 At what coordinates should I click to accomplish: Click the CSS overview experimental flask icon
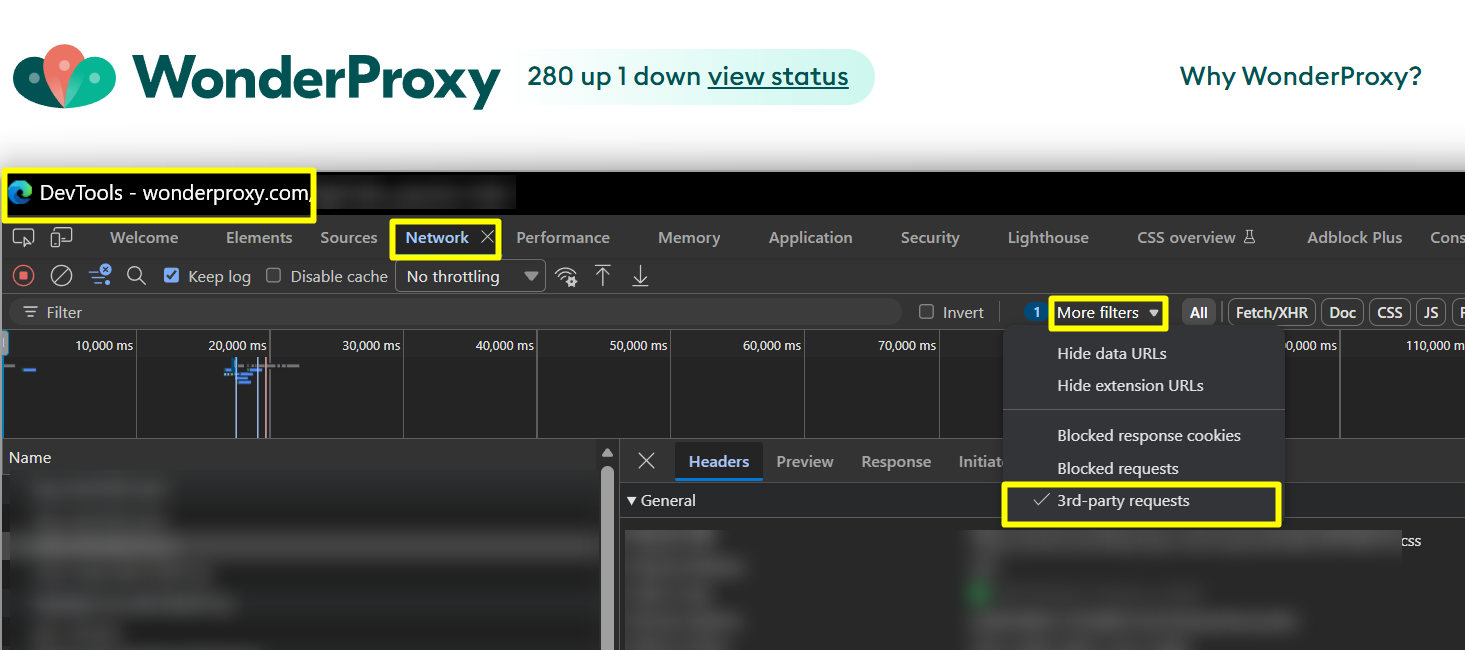click(1249, 237)
